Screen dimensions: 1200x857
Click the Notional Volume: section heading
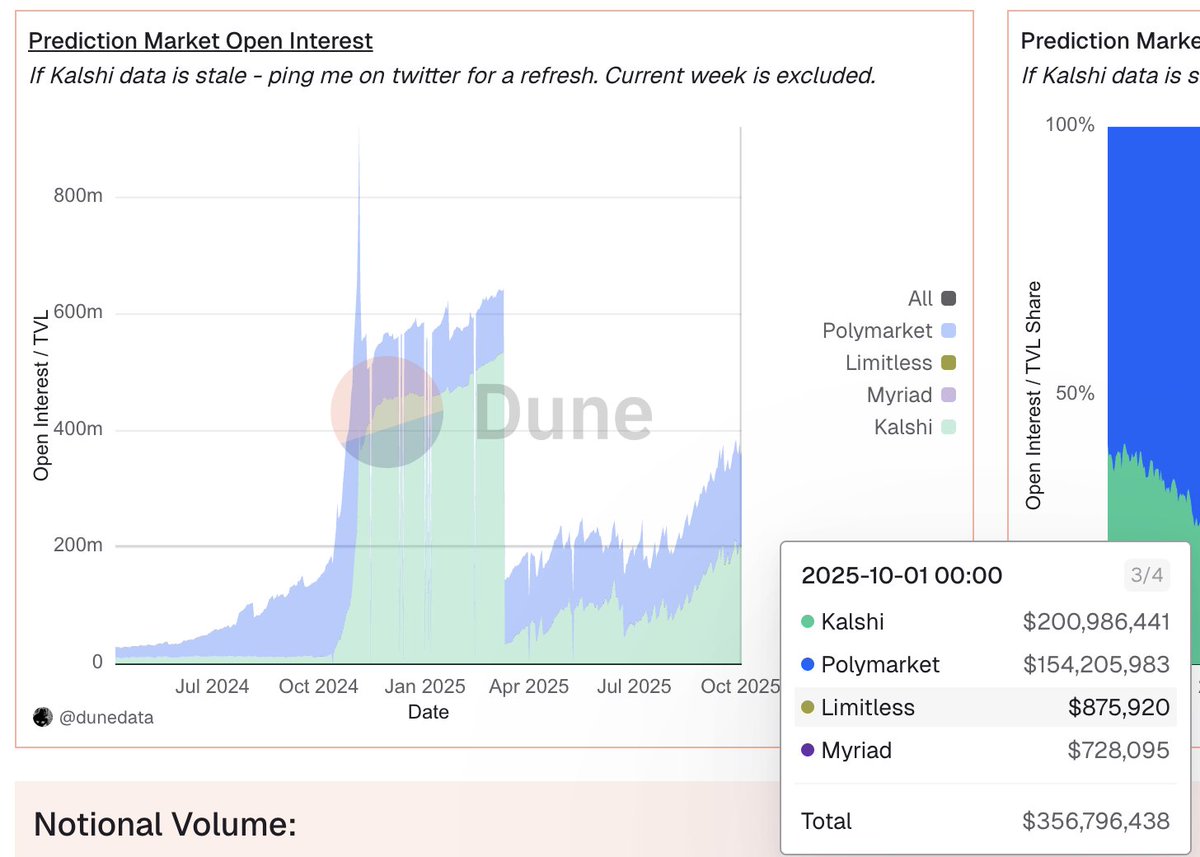(165, 824)
